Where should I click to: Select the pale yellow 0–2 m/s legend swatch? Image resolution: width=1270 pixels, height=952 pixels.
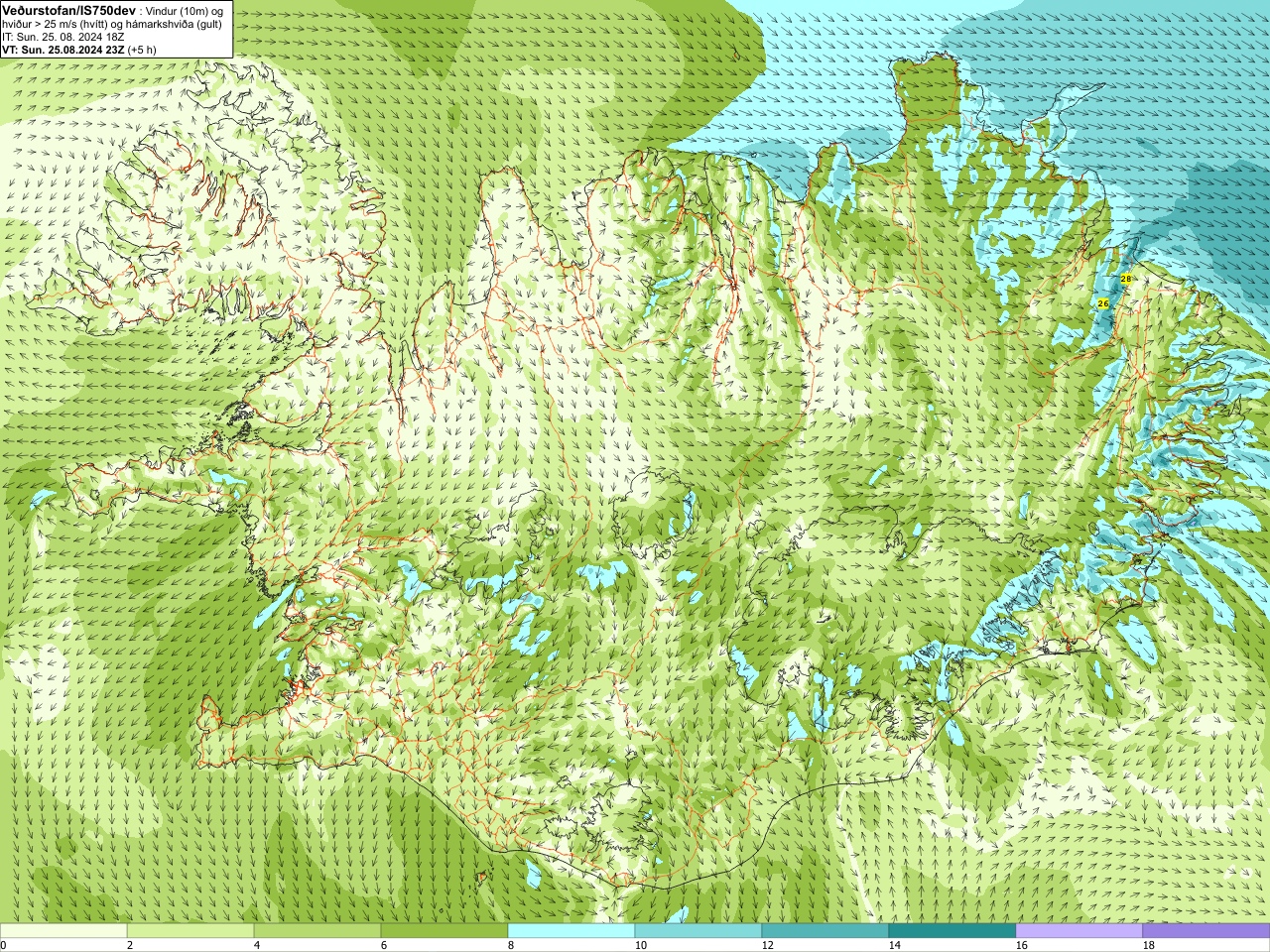point(63,931)
